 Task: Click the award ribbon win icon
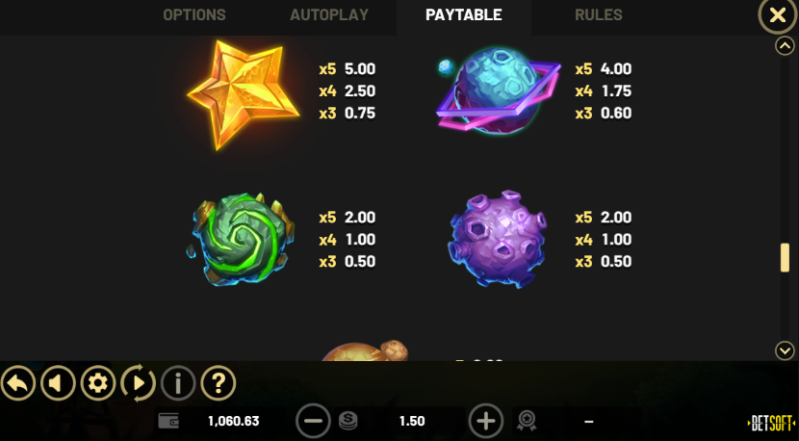(526, 421)
